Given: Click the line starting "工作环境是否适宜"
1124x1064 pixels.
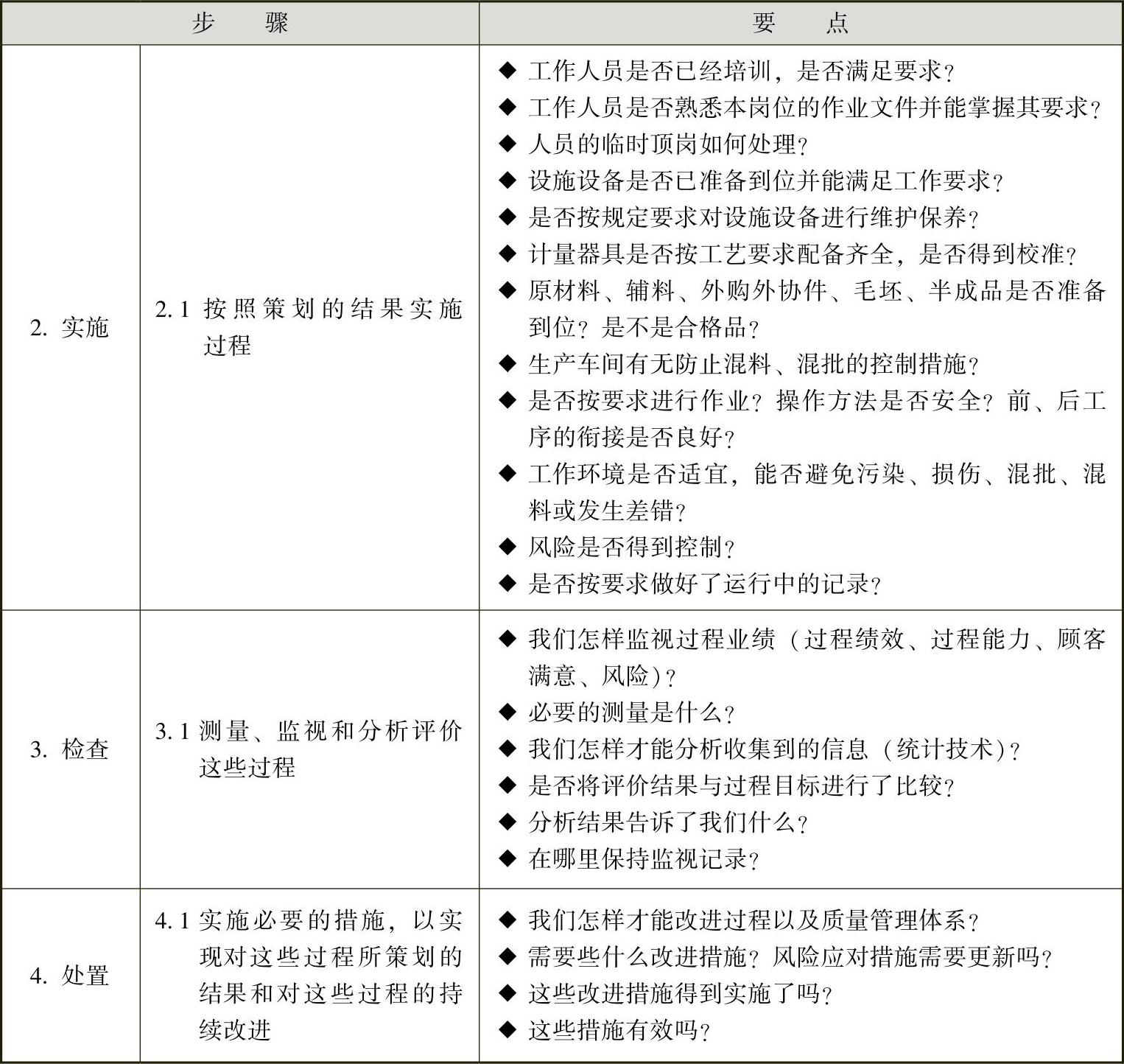Looking at the screenshot, I should pyautogui.click(x=803, y=491).
